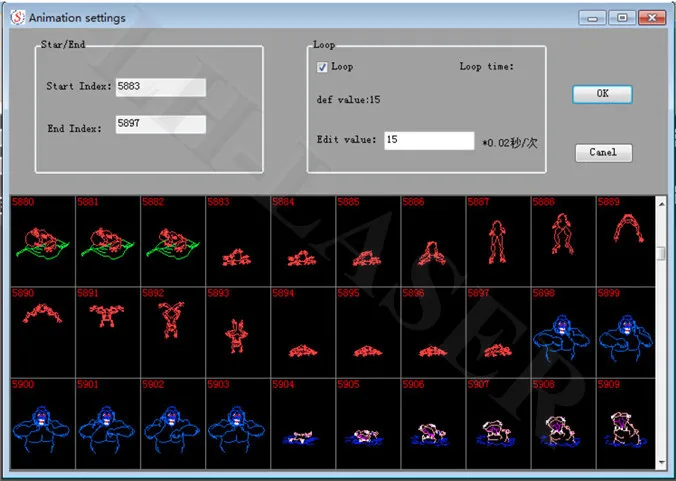Select frame thumbnail 5881
The height and width of the screenshot is (481, 676).
pos(108,241)
